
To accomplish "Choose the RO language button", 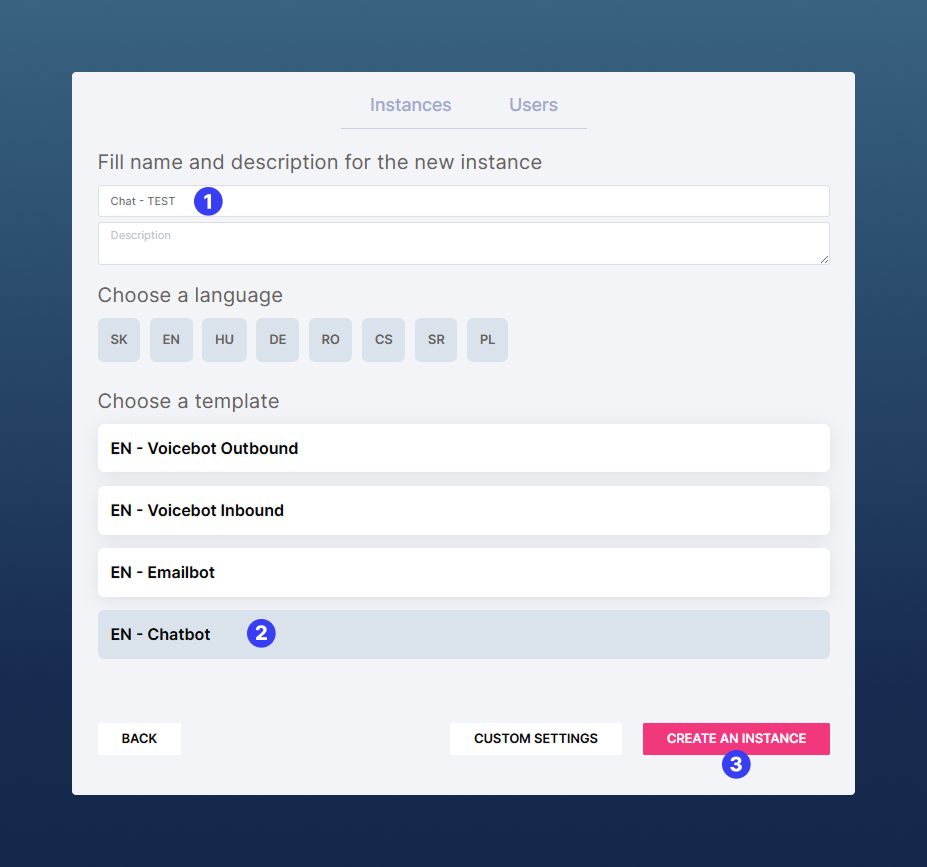I will [330, 340].
